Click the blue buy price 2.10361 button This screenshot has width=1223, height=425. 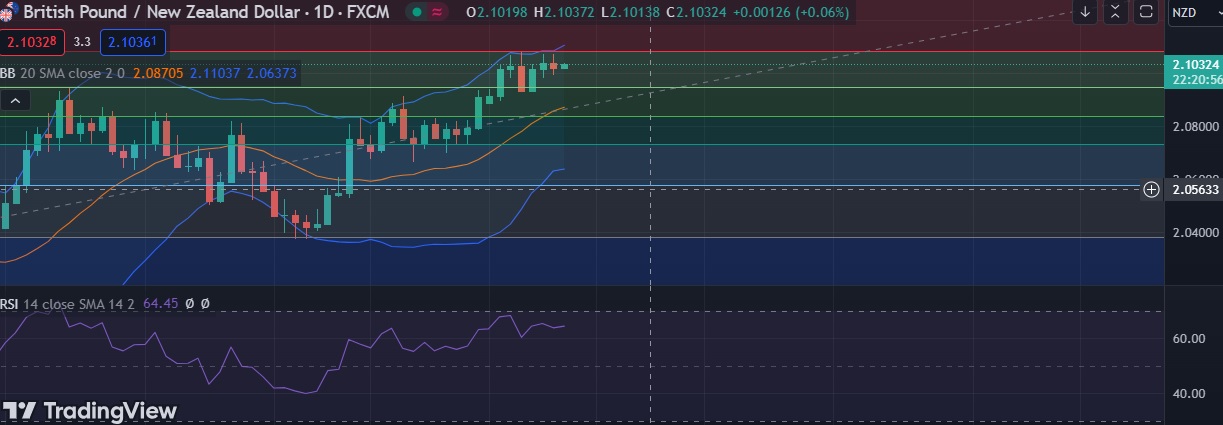[133, 42]
